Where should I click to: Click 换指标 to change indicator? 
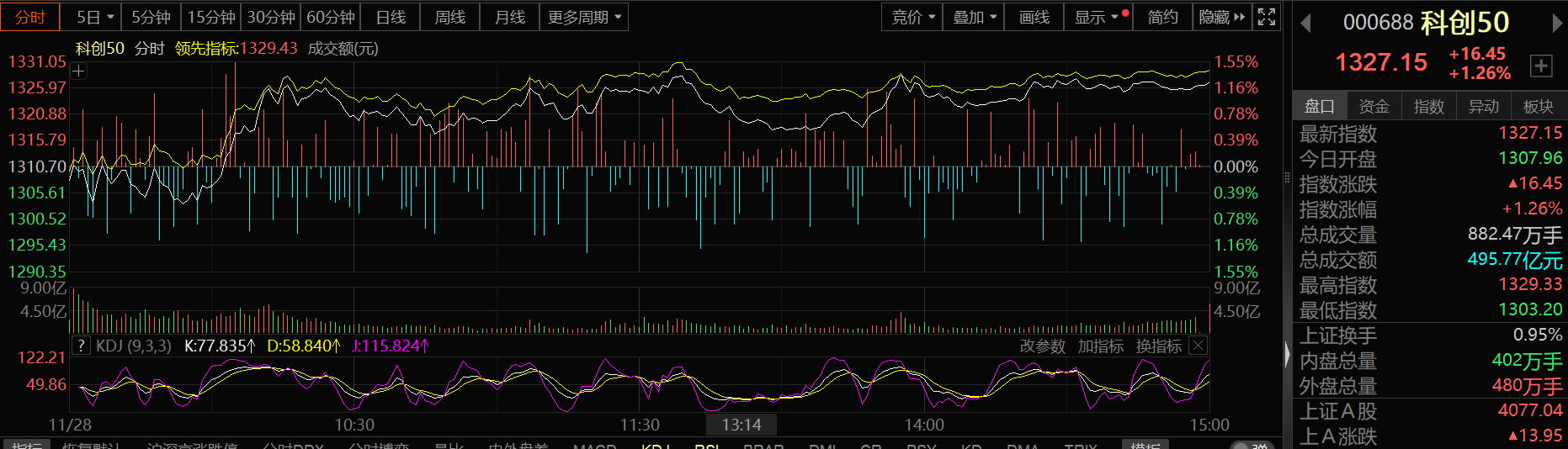click(x=1158, y=346)
